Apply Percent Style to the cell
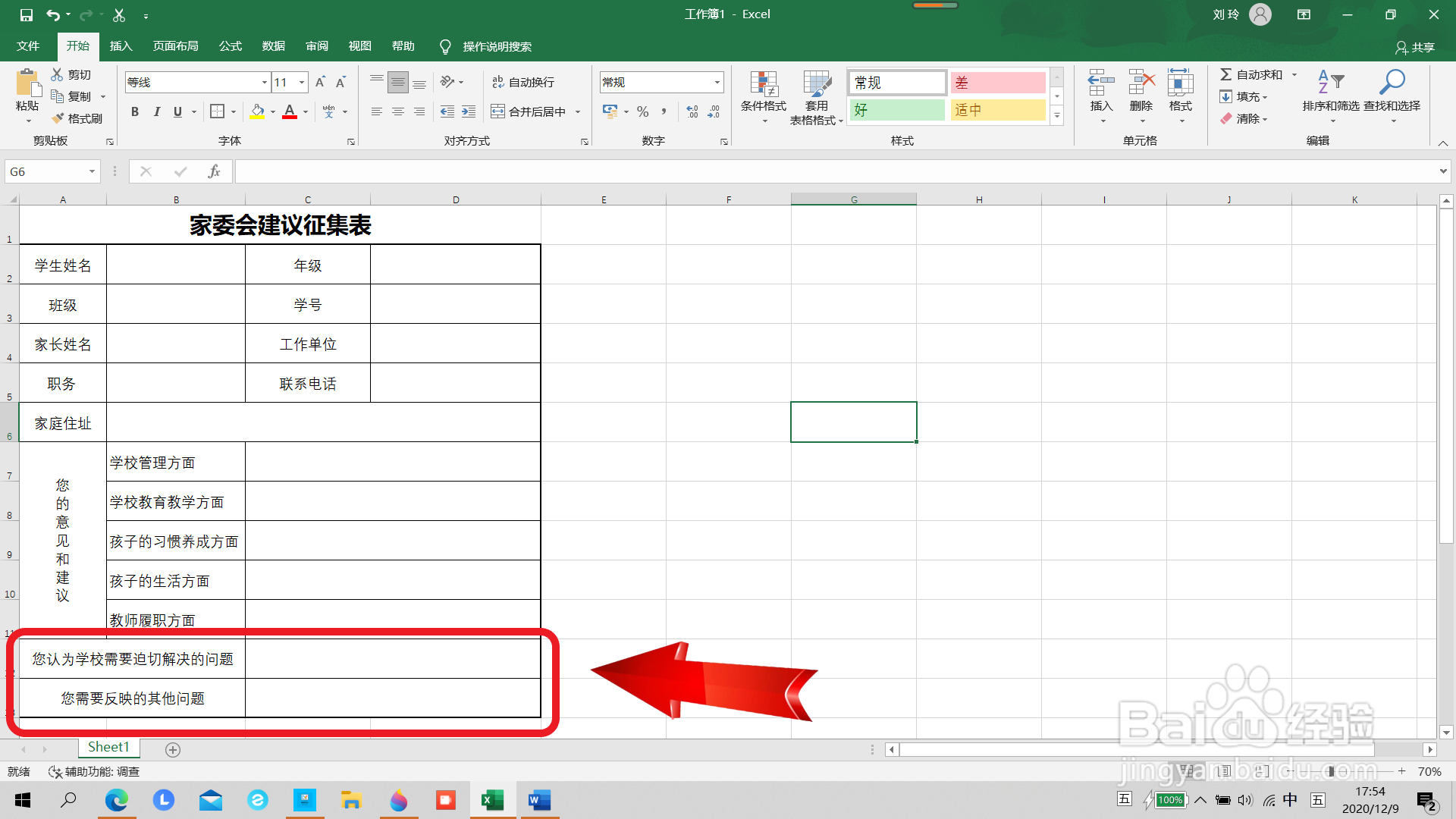The height and width of the screenshot is (819, 1456). pos(642,111)
